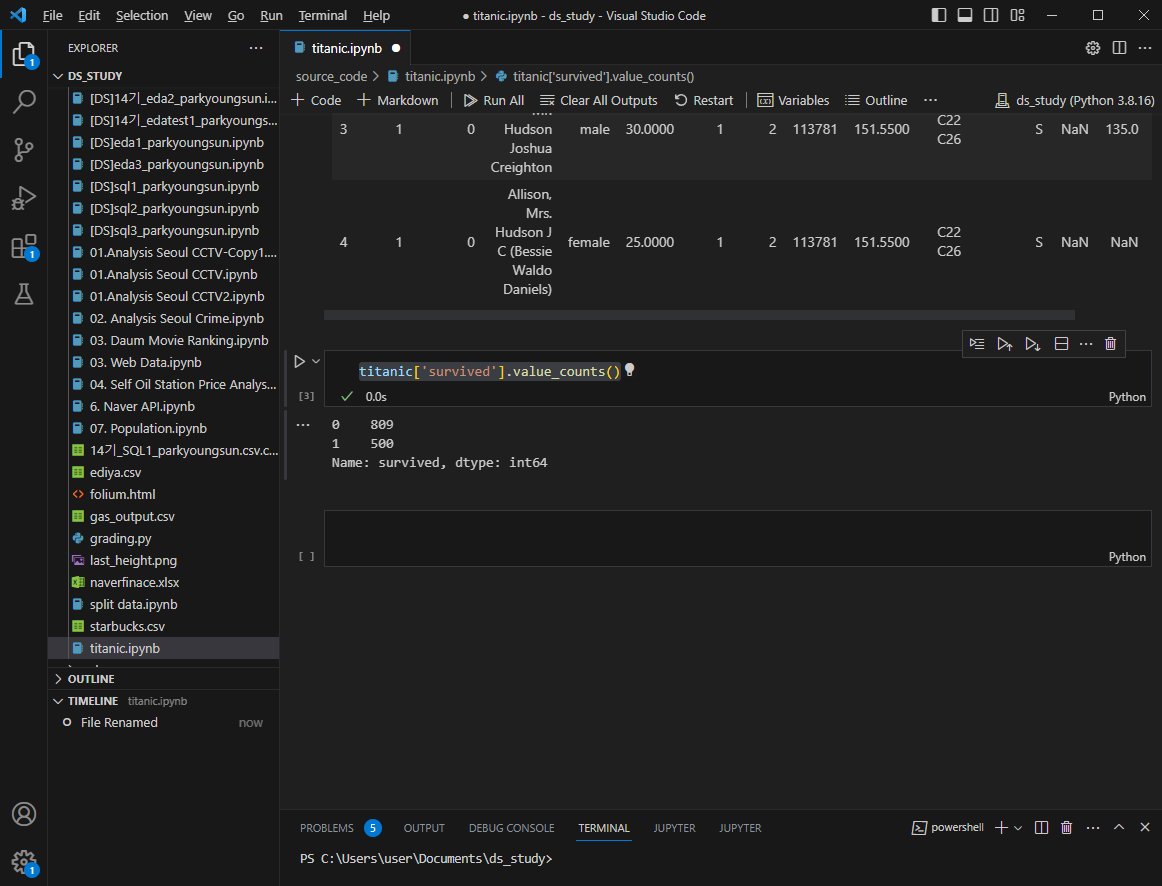Switch to DEBUG CONSOLE tab
1162x886 pixels.
click(511, 828)
